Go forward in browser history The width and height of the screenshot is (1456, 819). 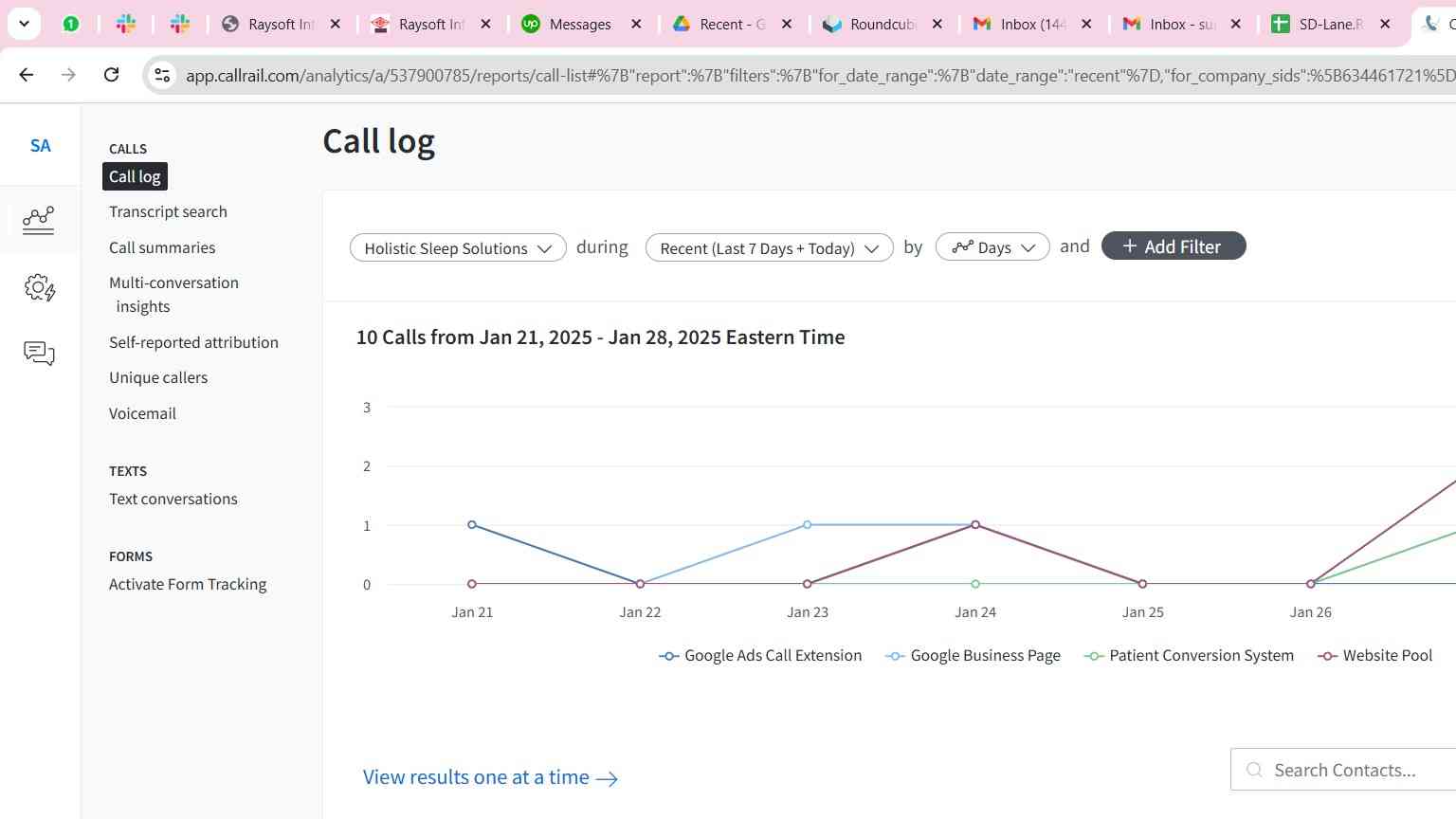[x=68, y=74]
